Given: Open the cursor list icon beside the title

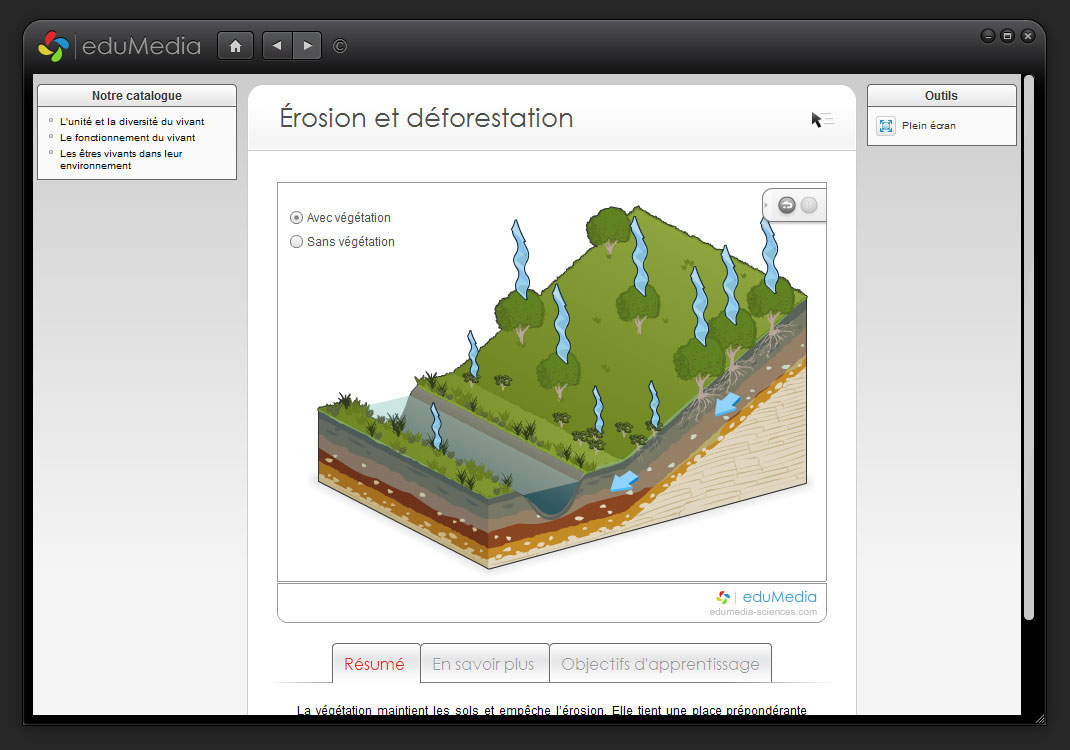Looking at the screenshot, I should coord(822,120).
